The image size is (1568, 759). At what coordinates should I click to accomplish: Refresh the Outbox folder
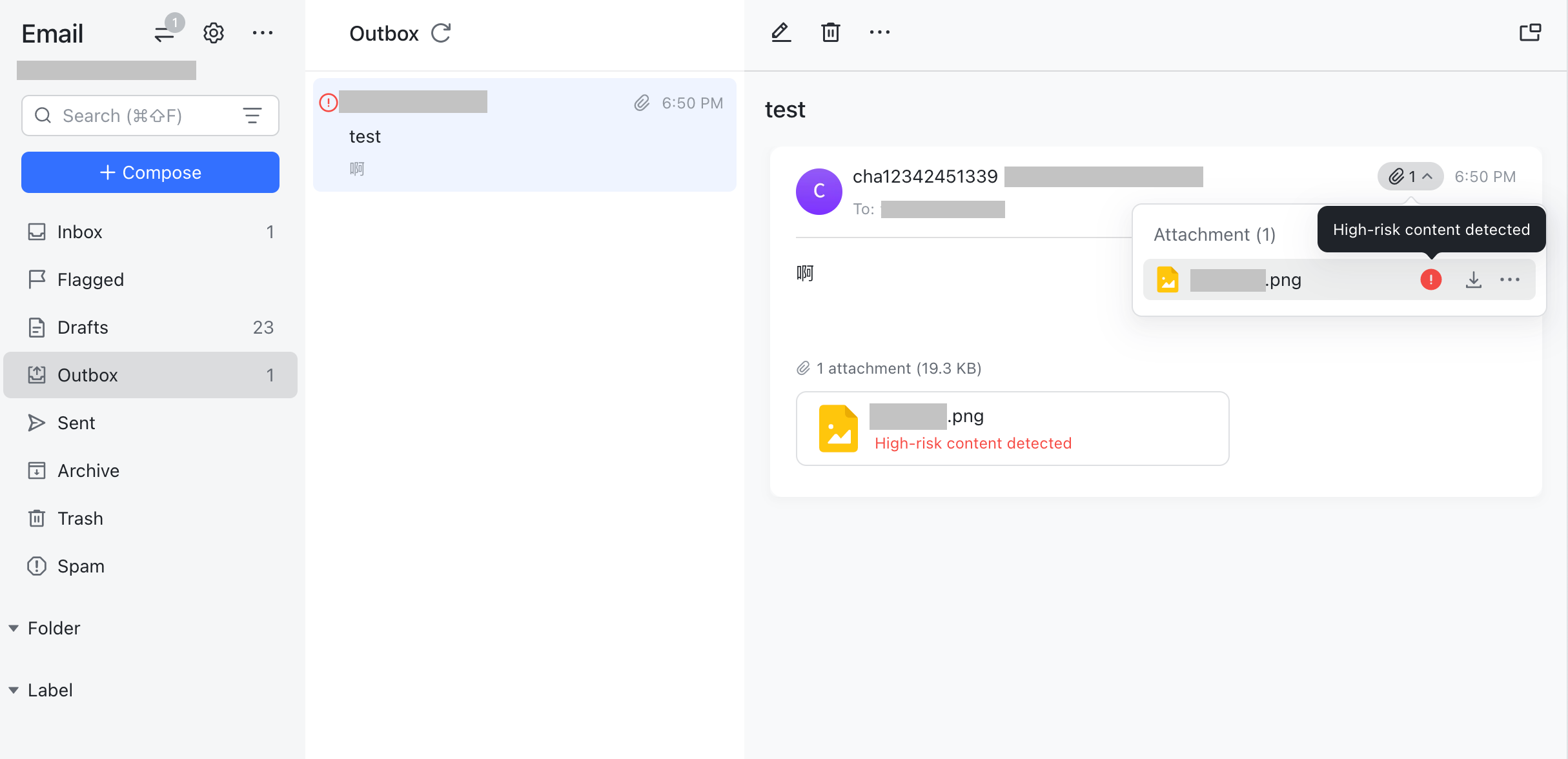[x=441, y=33]
